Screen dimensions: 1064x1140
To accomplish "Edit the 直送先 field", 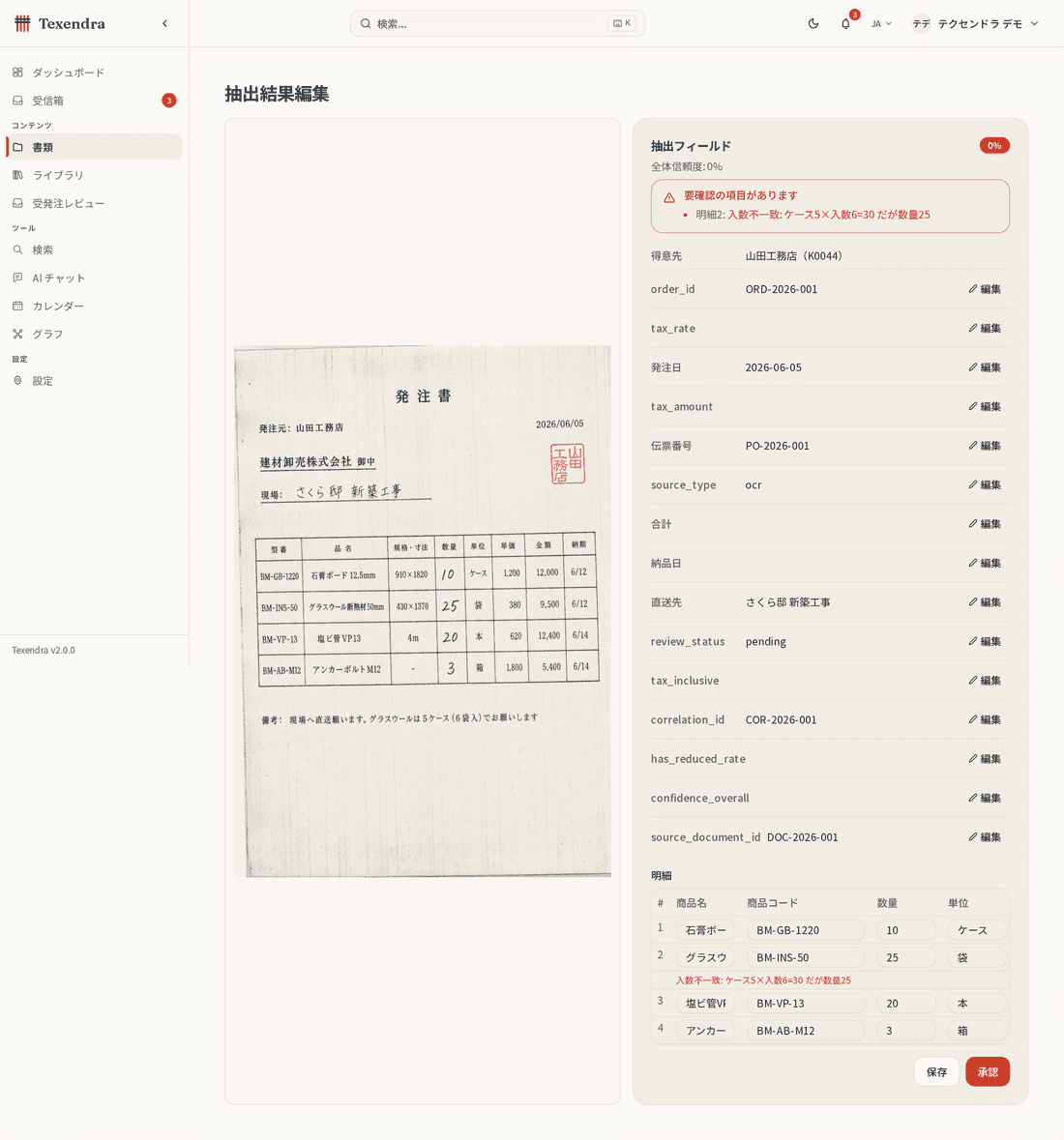I will pos(985,602).
